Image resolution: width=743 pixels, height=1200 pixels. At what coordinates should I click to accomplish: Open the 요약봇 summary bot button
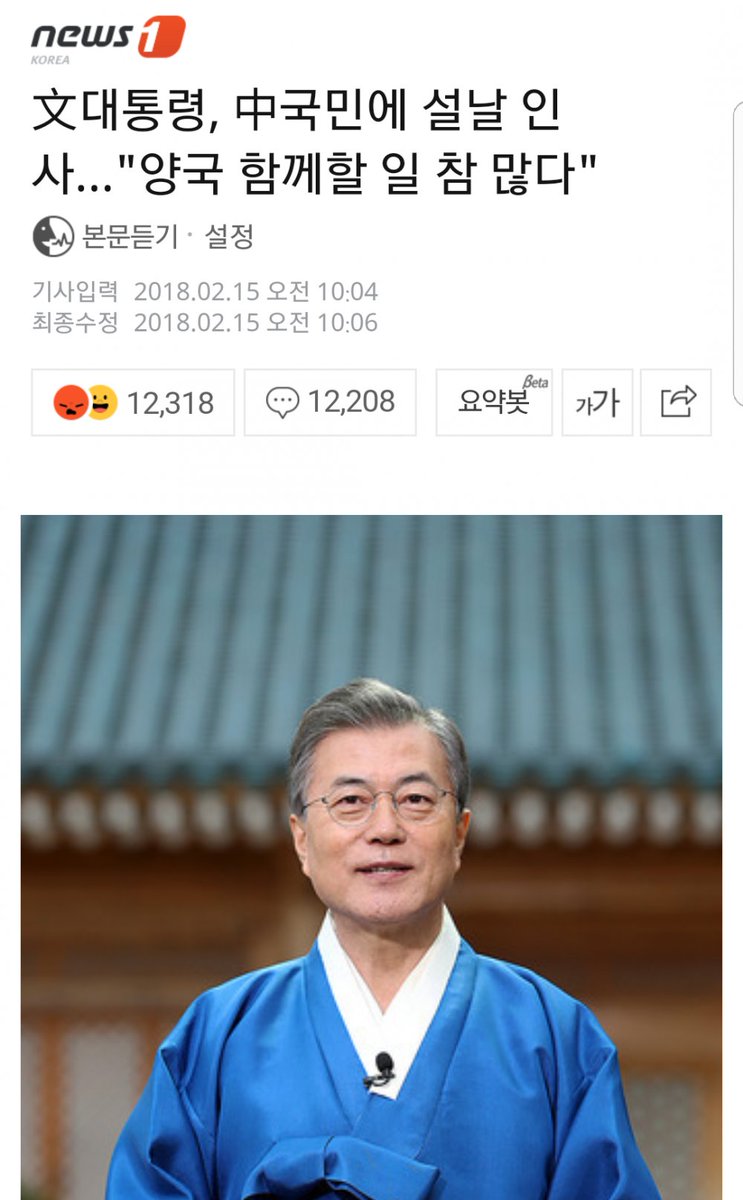tap(494, 402)
